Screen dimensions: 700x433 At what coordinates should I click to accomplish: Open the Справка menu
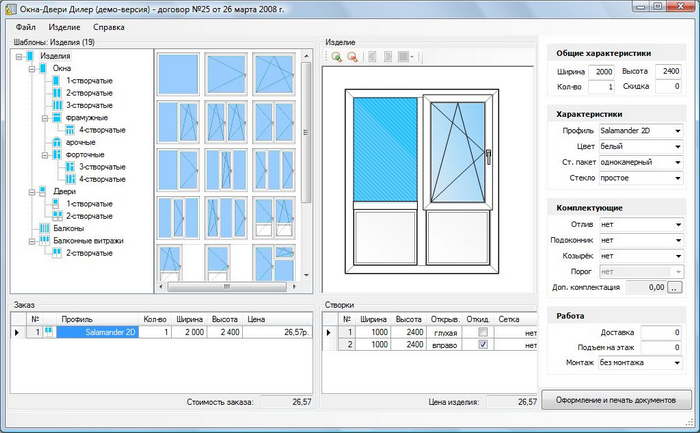coord(109,27)
